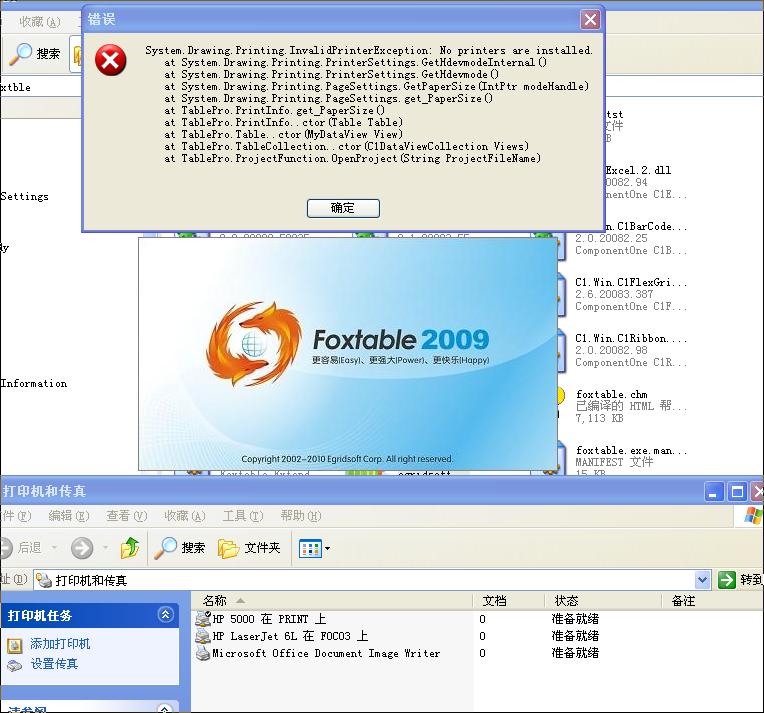
Task: Click the Up folder icon in toolbar
Action: [x=130, y=548]
